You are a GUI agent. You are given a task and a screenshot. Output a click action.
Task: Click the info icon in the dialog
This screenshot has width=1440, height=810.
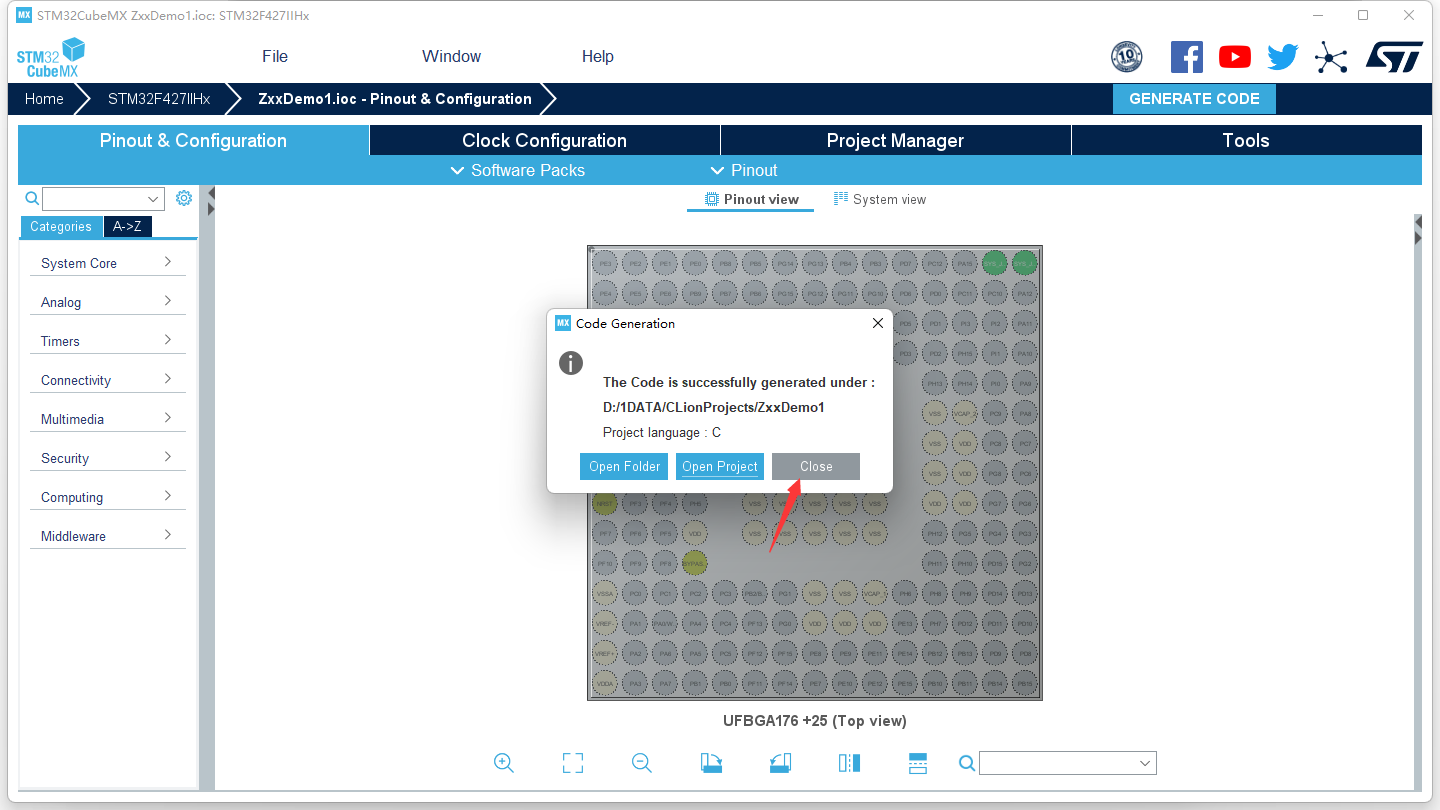[571, 363]
